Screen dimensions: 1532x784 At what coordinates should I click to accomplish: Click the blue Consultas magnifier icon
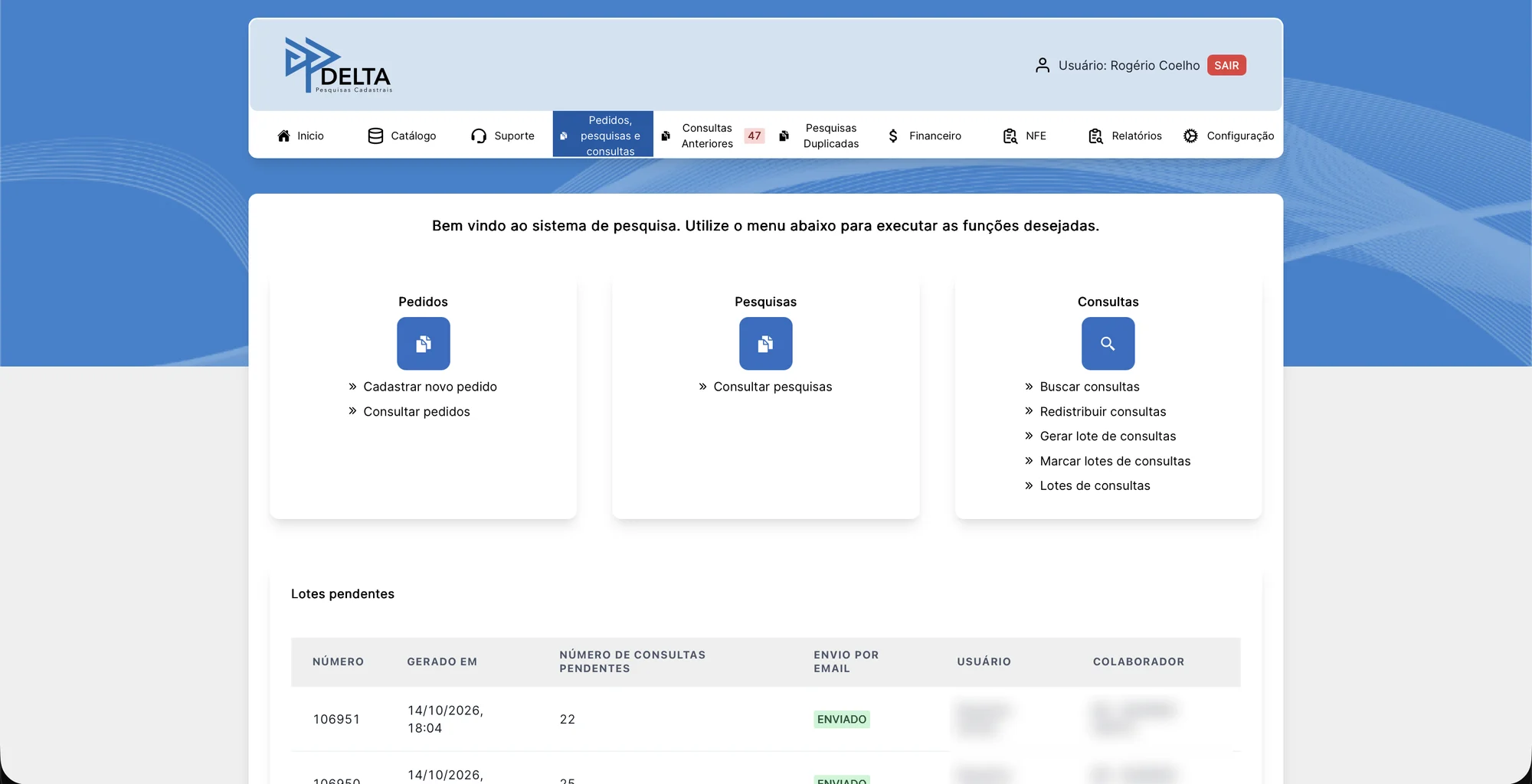(1108, 344)
